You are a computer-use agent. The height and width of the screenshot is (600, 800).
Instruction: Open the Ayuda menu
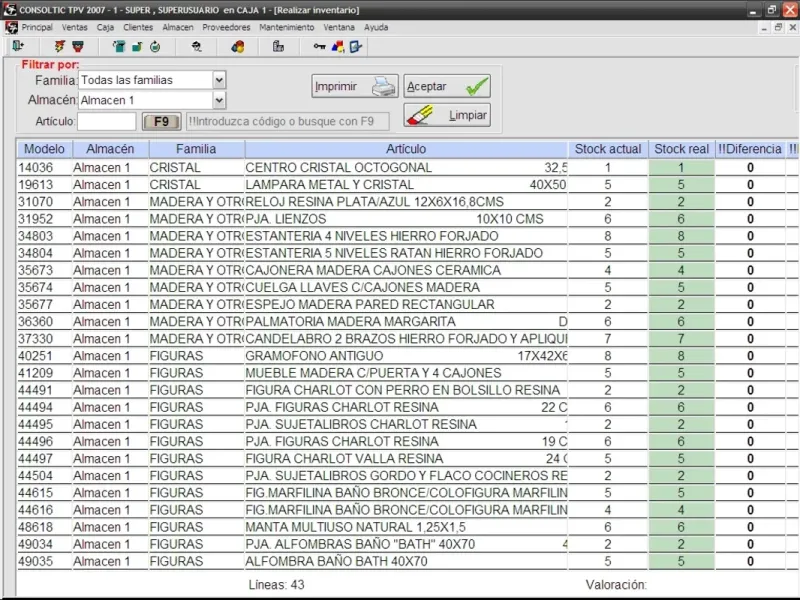[376, 28]
